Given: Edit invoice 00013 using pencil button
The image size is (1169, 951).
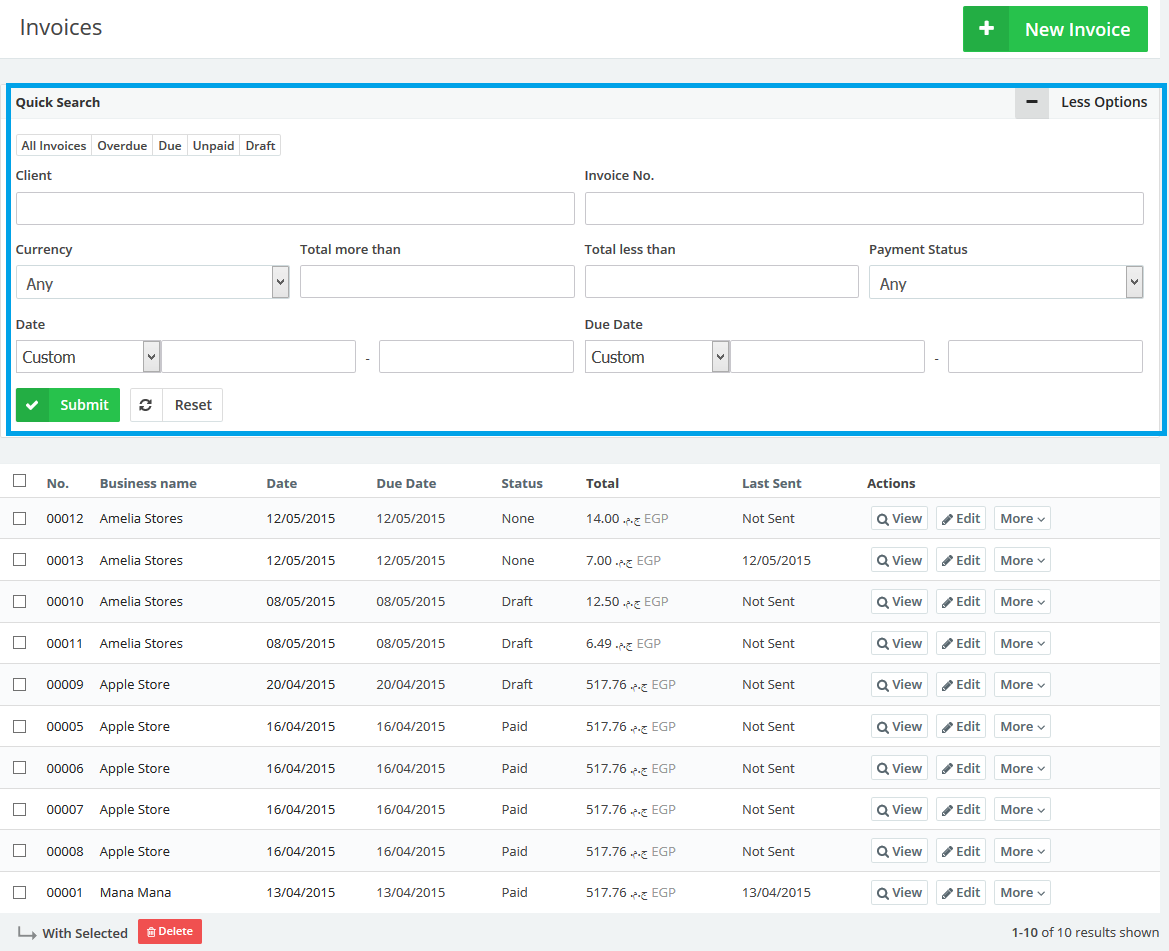Looking at the screenshot, I should 960,560.
